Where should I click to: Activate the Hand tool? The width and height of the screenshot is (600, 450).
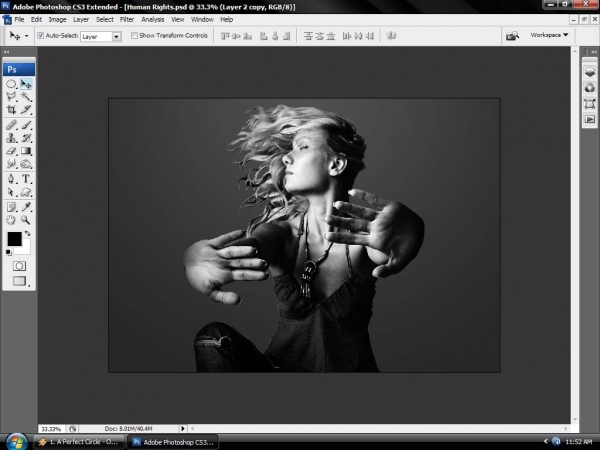tap(11, 220)
